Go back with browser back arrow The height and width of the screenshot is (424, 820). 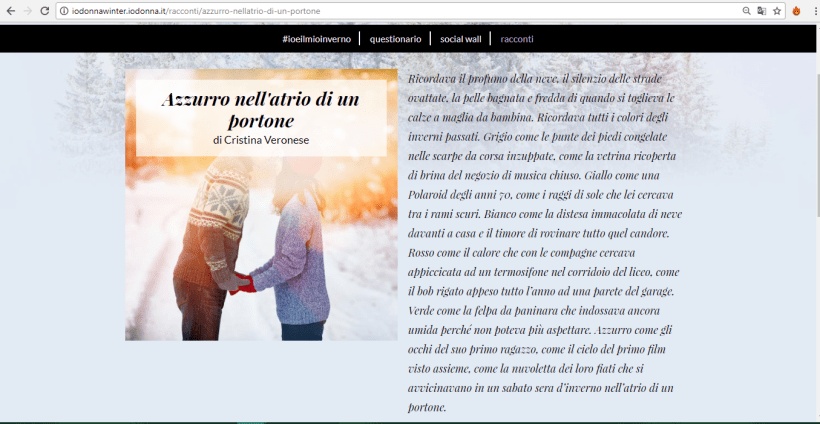tap(10, 11)
